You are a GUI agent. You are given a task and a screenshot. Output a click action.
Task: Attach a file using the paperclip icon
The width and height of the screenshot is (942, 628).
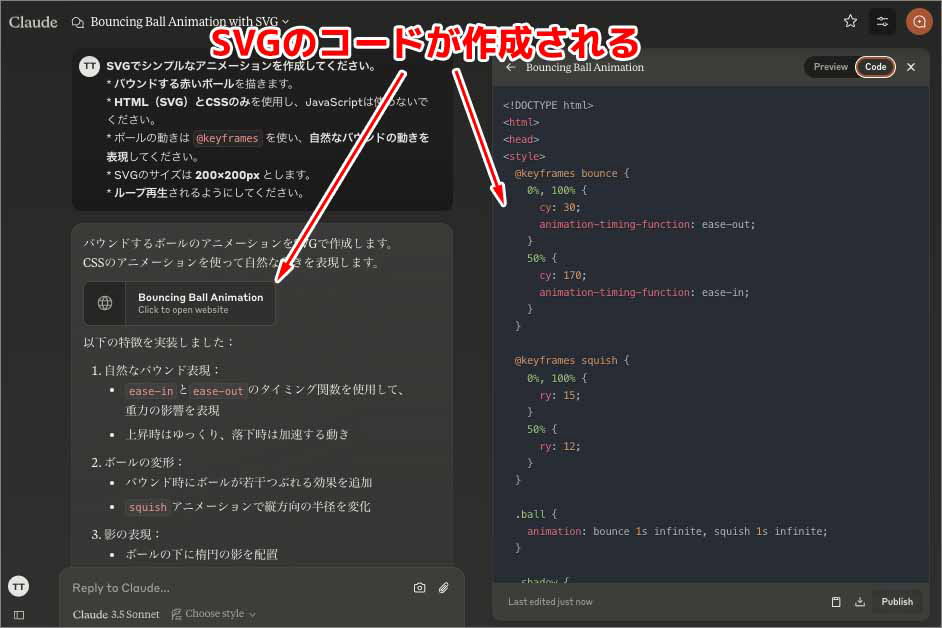444,588
